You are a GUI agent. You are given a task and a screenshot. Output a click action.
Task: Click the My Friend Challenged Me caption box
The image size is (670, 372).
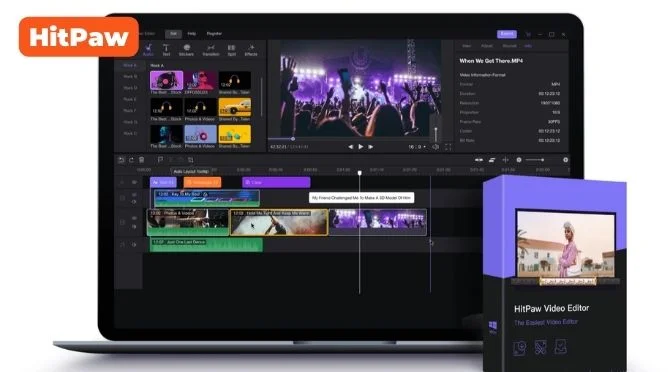coord(361,198)
